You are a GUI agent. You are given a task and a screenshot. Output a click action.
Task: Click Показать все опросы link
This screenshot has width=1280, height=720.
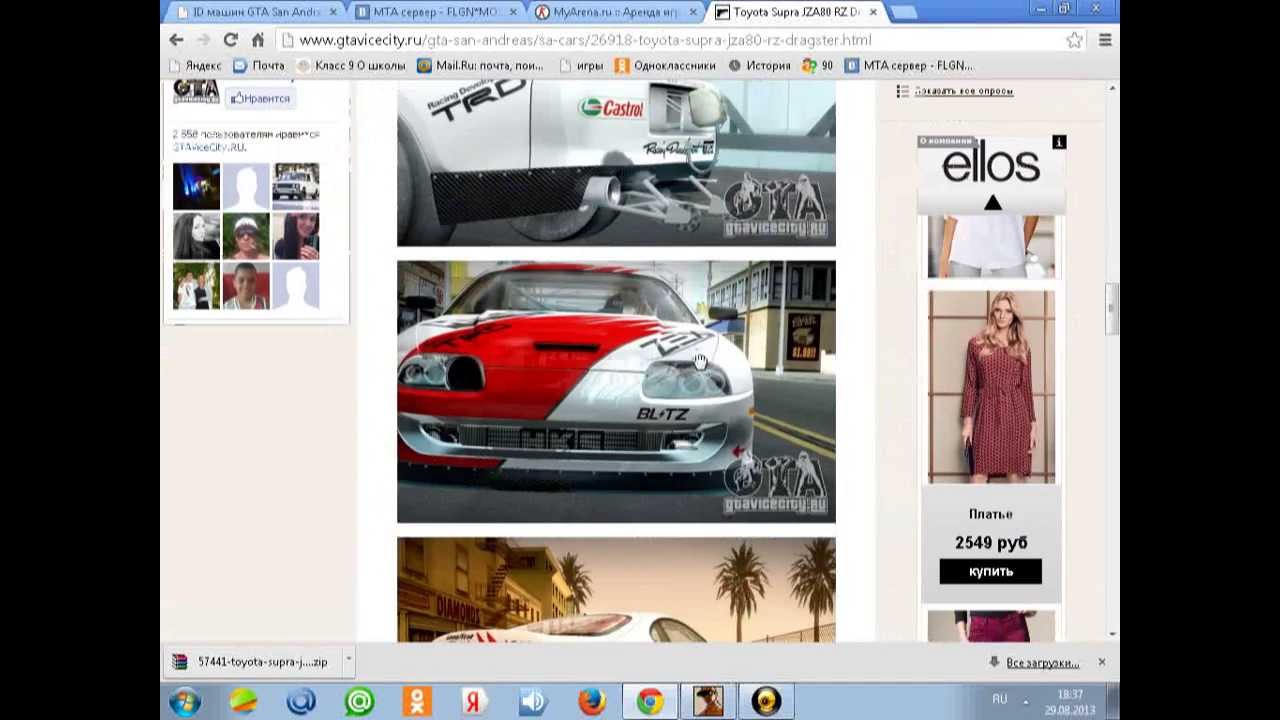pyautogui.click(x=963, y=91)
